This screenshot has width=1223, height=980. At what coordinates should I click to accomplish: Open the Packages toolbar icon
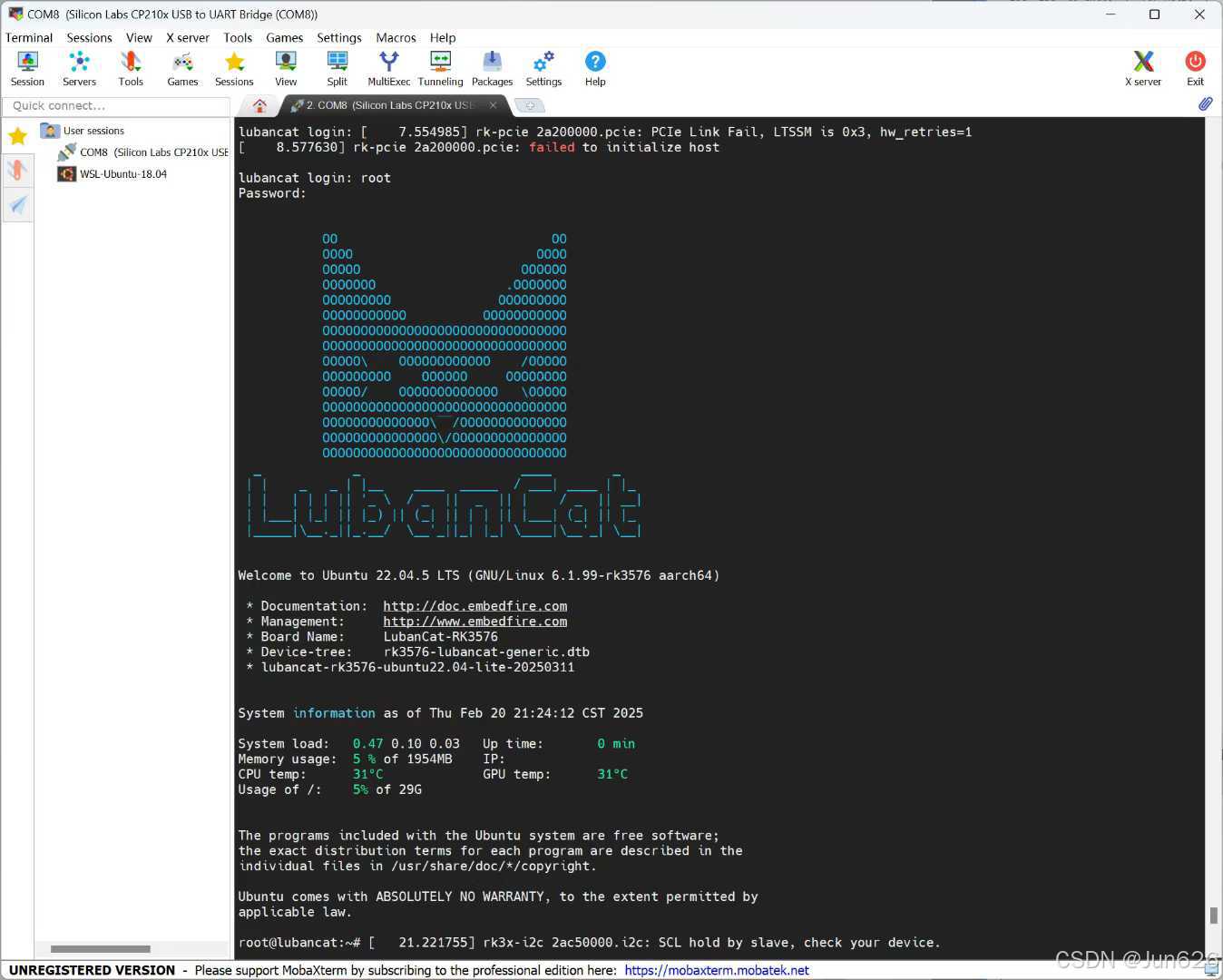(x=492, y=69)
